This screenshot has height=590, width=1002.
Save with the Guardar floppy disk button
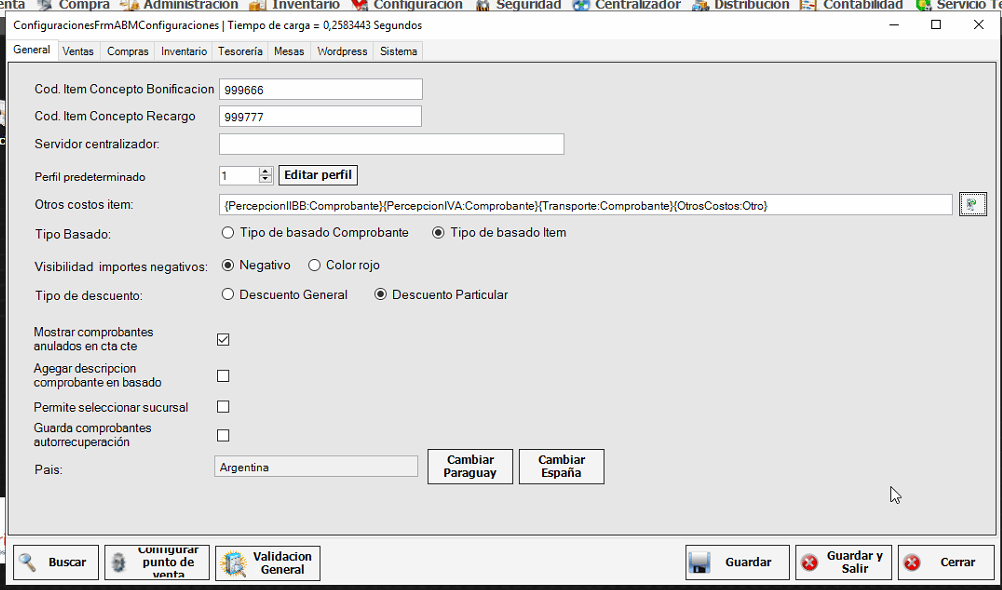(x=737, y=562)
